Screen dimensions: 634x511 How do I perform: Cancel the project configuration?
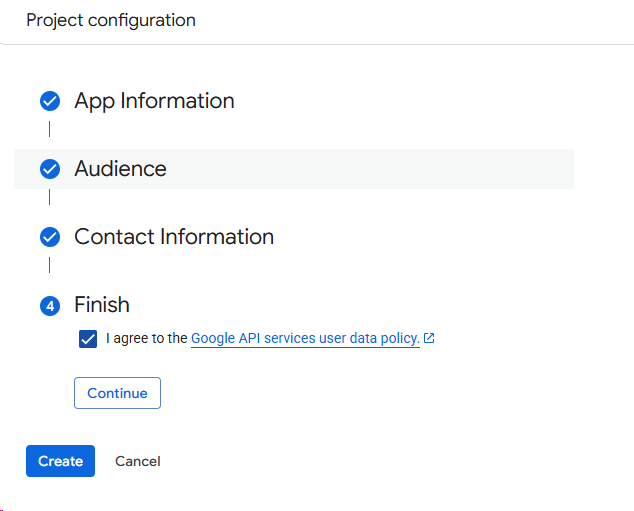pyautogui.click(x=138, y=461)
